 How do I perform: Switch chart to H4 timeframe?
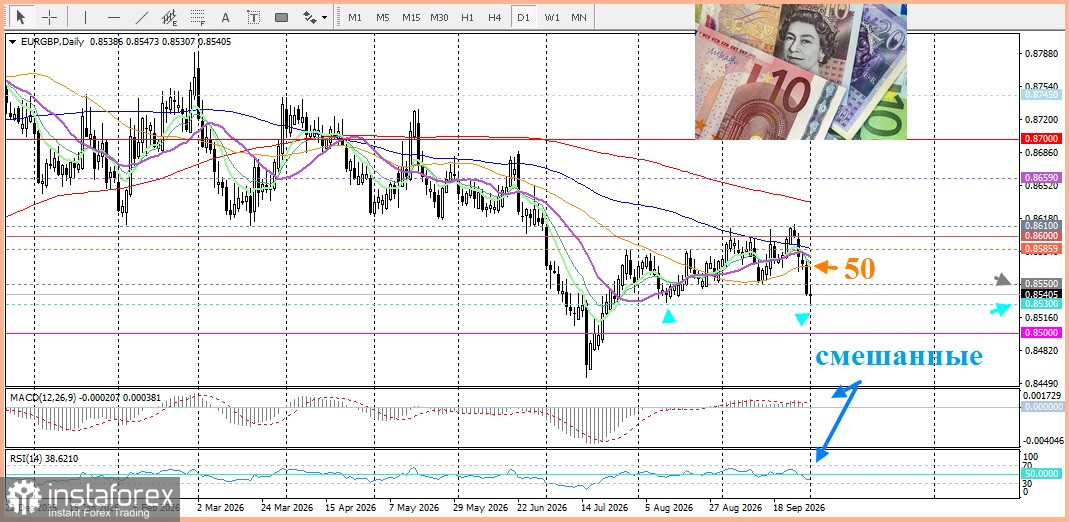(x=495, y=17)
